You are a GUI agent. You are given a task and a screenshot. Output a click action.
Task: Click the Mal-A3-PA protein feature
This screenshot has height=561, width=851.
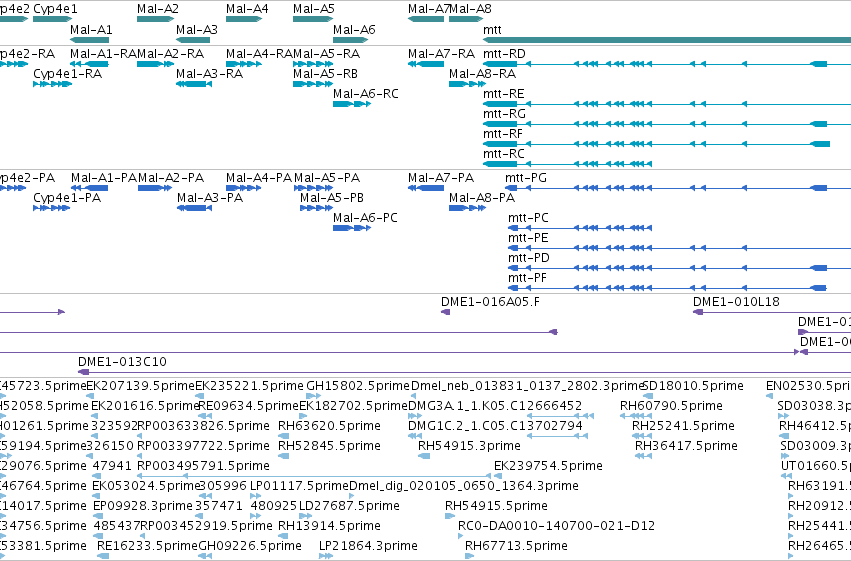tap(194, 208)
